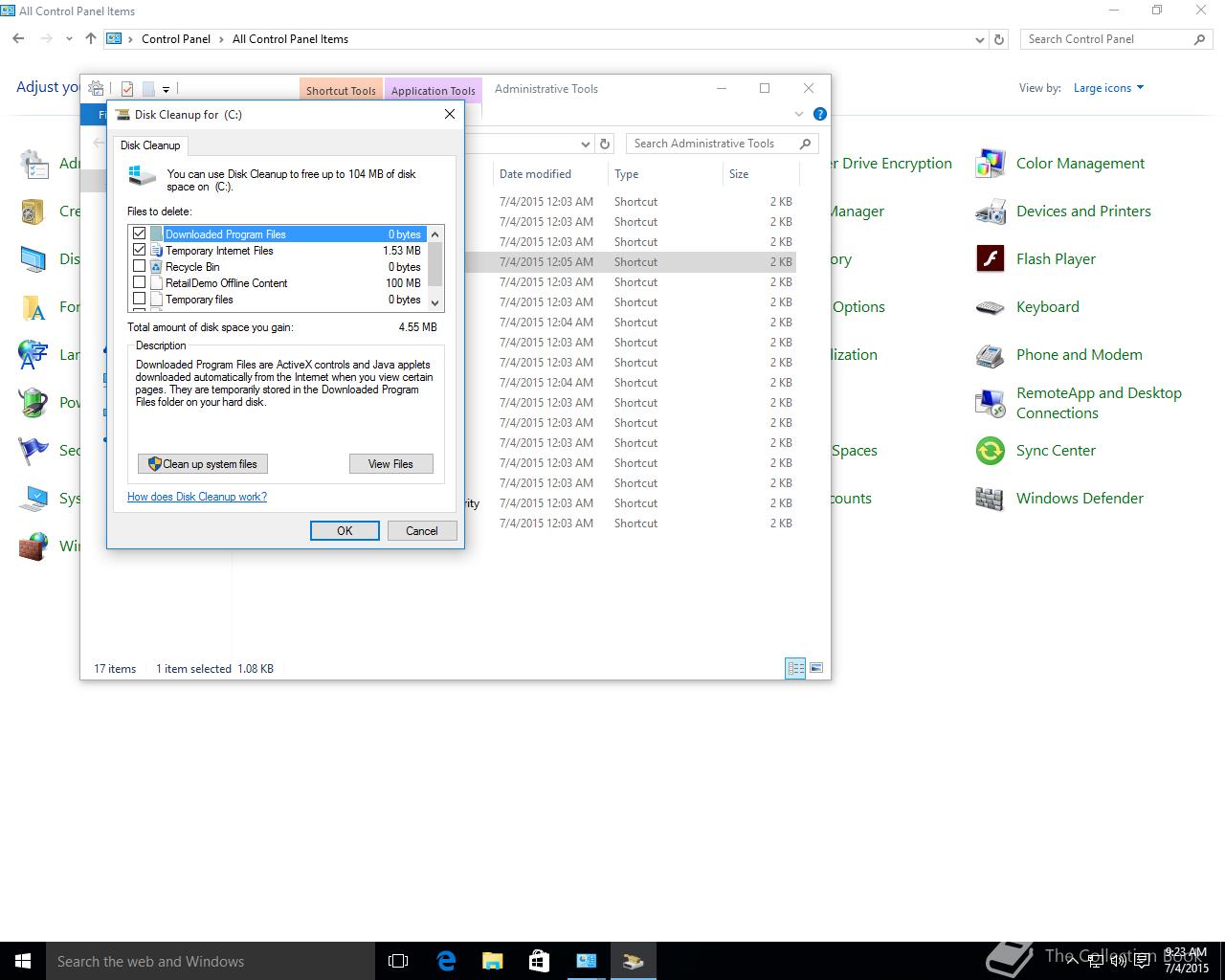The width and height of the screenshot is (1225, 980).
Task: Sort by the Date modified column
Action: (x=549, y=174)
